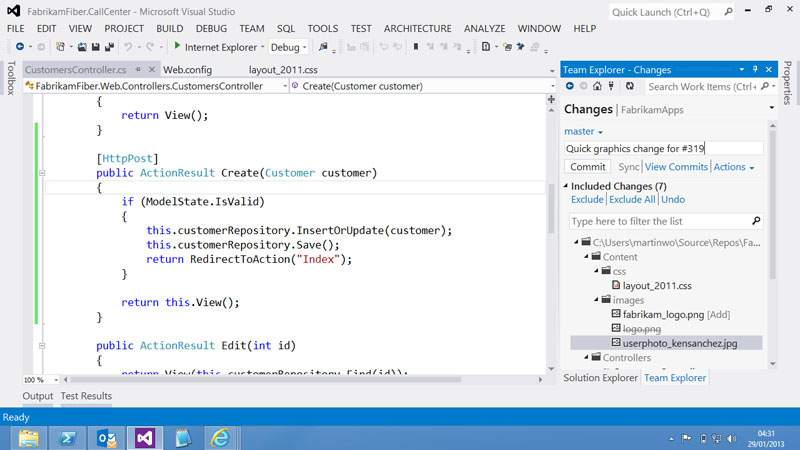Click the Open File toolbar icon
800x450 pixels.
tap(82, 47)
